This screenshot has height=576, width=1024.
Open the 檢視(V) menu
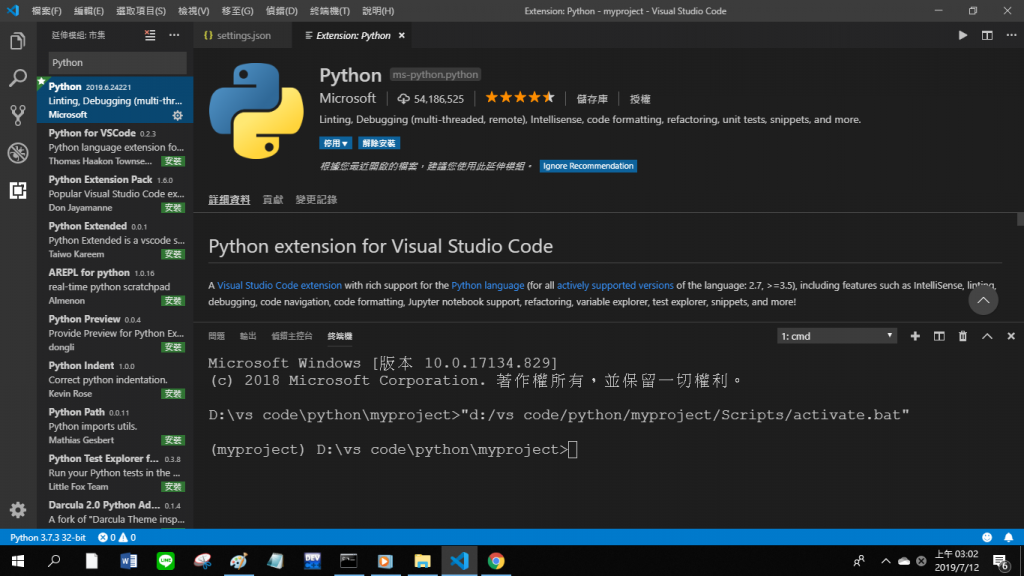pyautogui.click(x=193, y=11)
